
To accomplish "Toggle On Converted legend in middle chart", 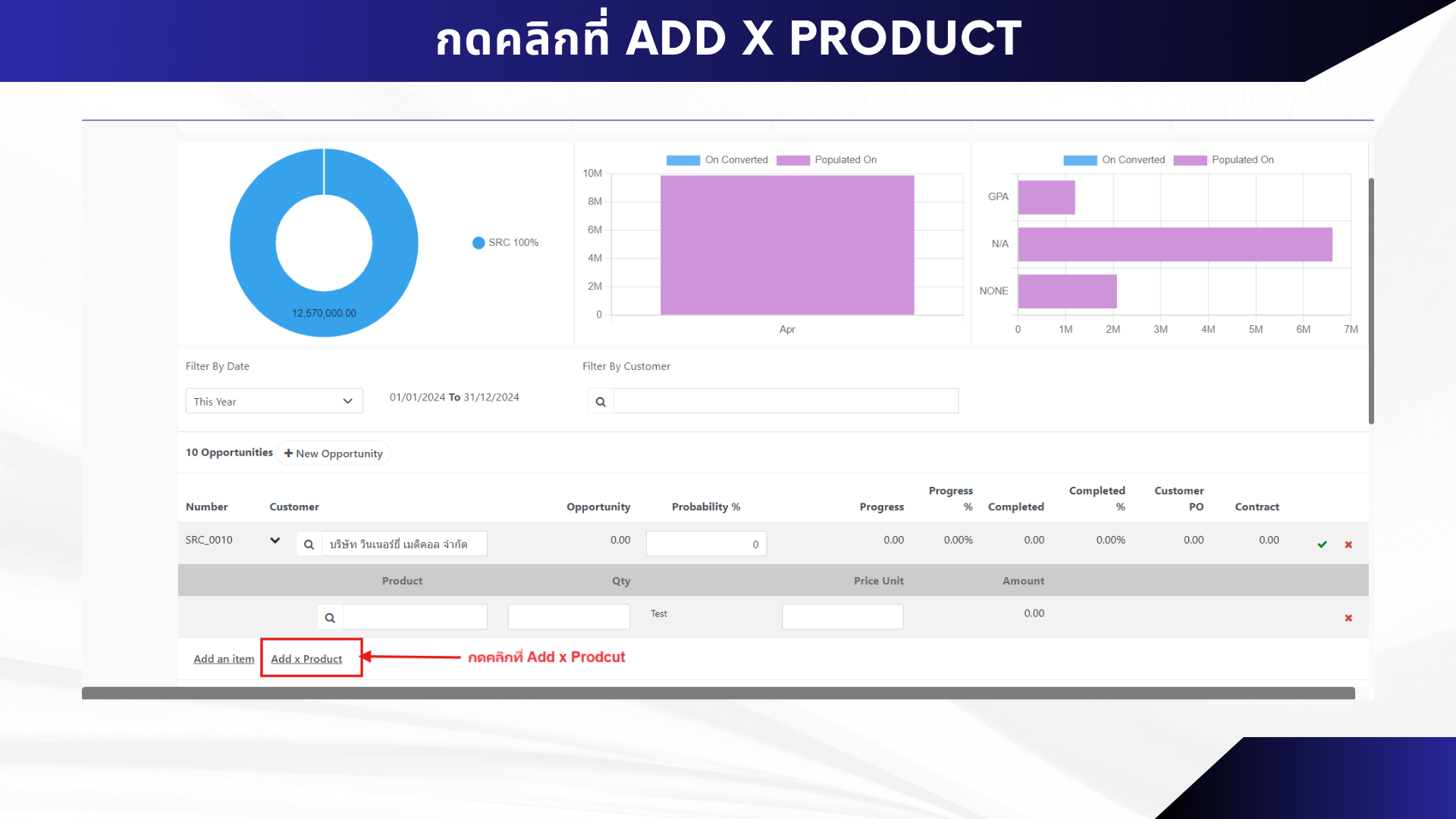I will pyautogui.click(x=717, y=160).
